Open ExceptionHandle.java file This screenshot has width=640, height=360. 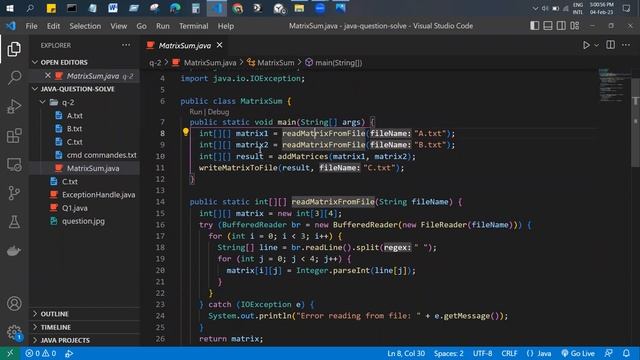[x=98, y=195]
